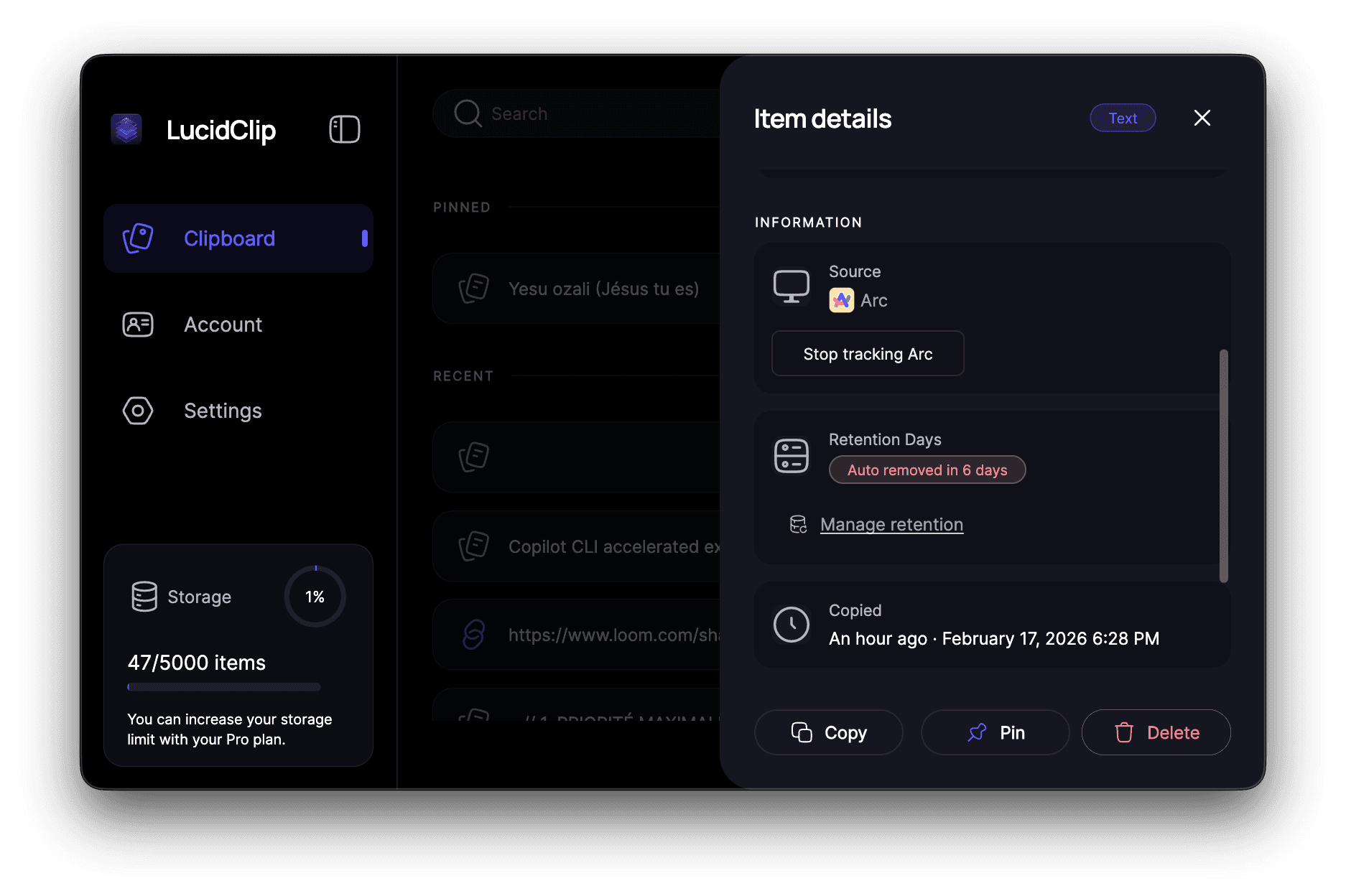Select Settings in the navigation menu

(x=223, y=410)
